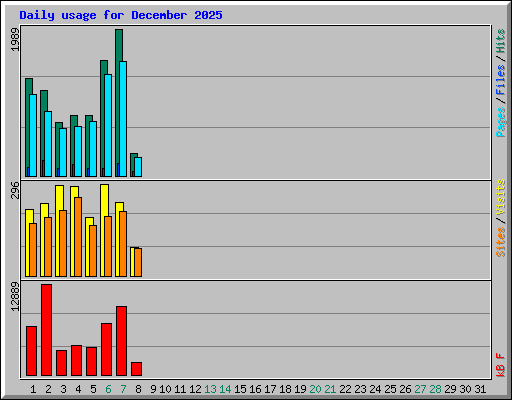Select the orange Sites bar for day 2

click(48, 247)
